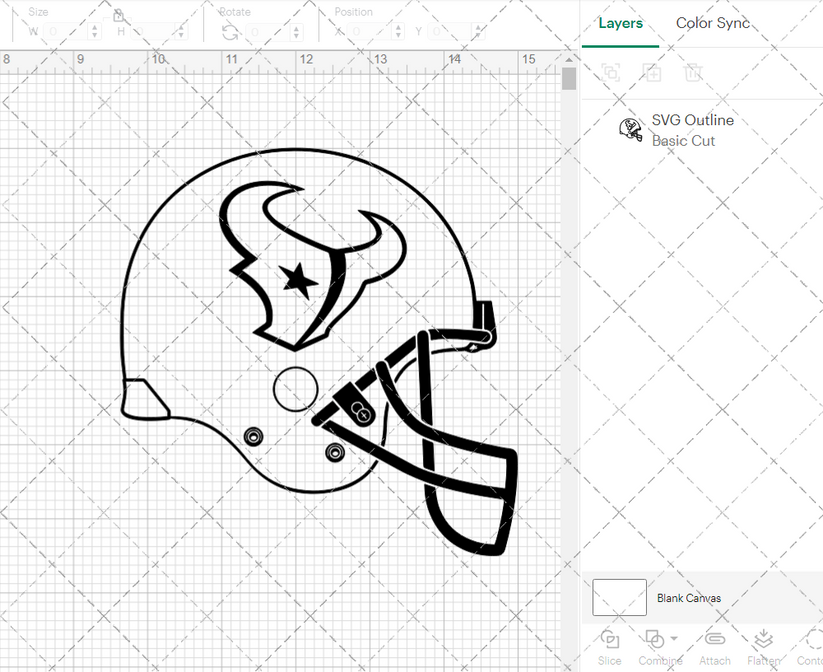Increase rotation with the up arrow

295,27
